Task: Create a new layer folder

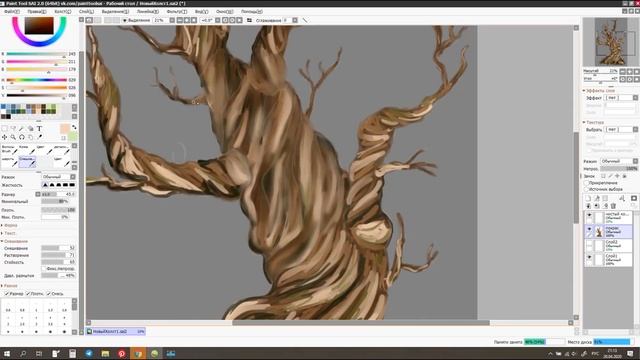Action: [x=605, y=198]
